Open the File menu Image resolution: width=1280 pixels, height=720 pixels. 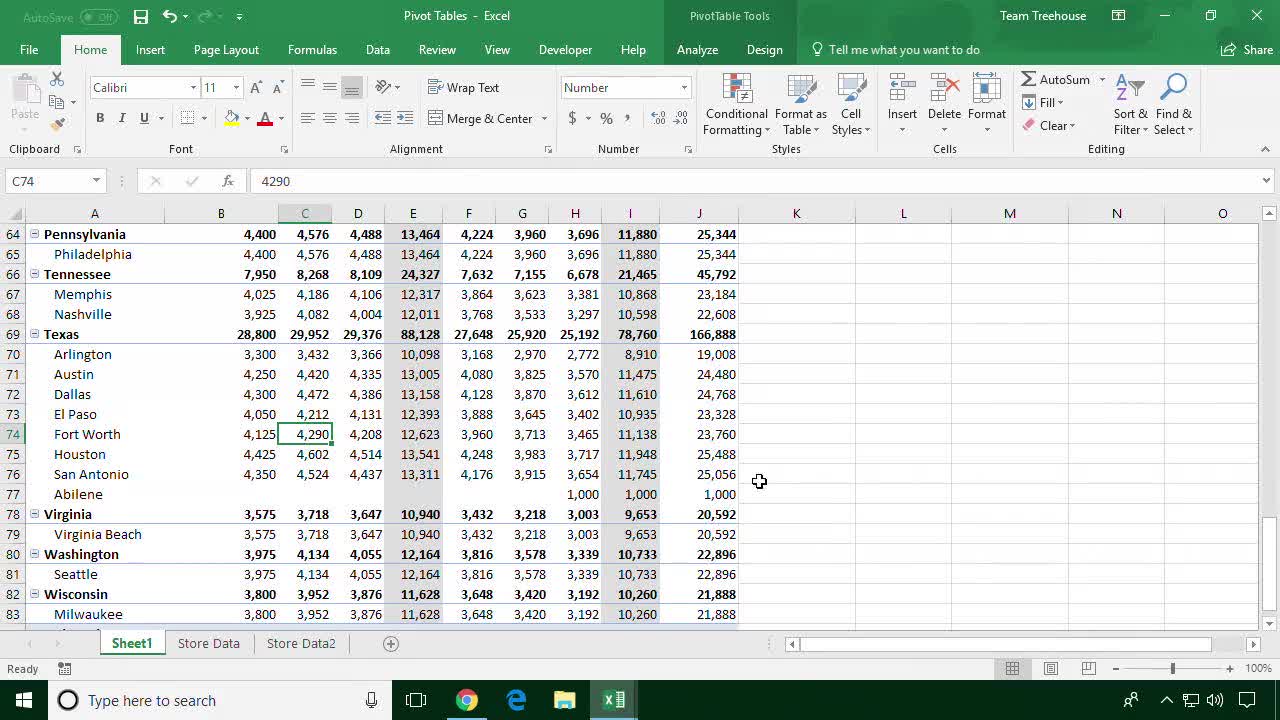[x=29, y=50]
